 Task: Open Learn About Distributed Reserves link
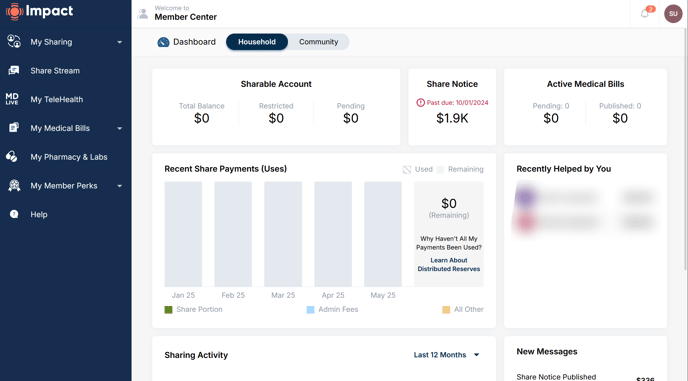click(x=448, y=265)
